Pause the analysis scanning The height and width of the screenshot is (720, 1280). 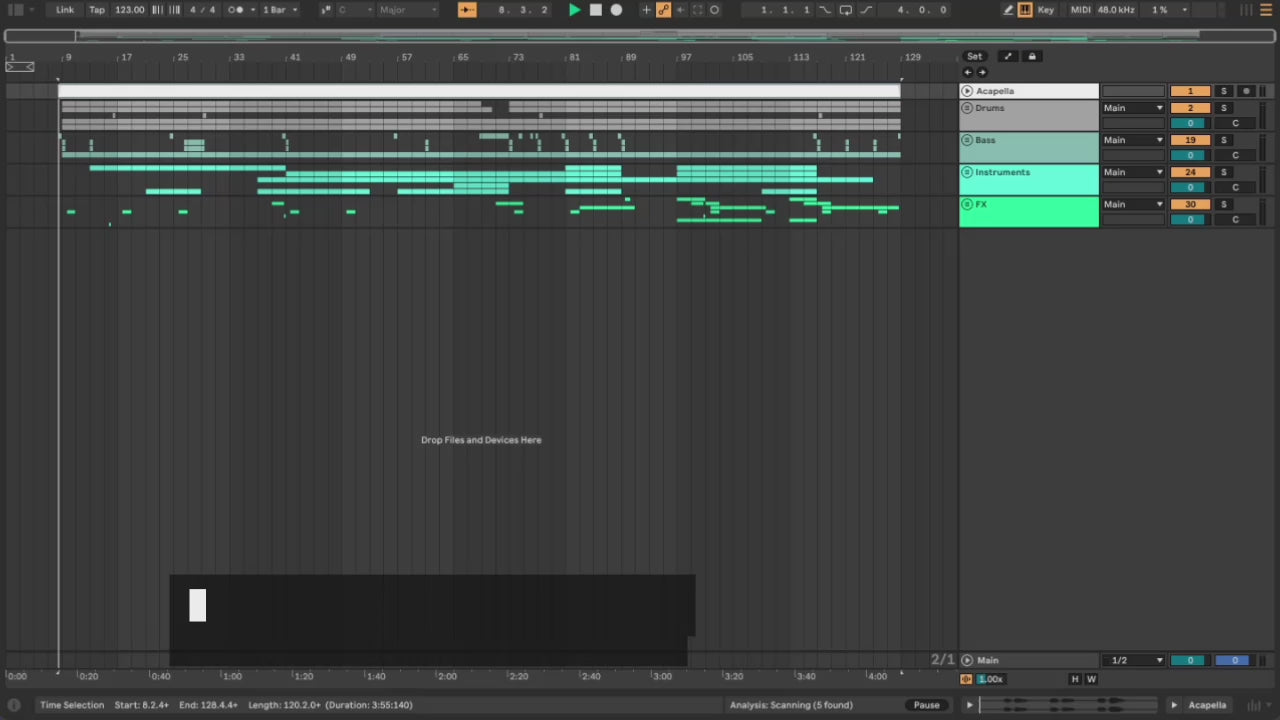click(x=926, y=705)
